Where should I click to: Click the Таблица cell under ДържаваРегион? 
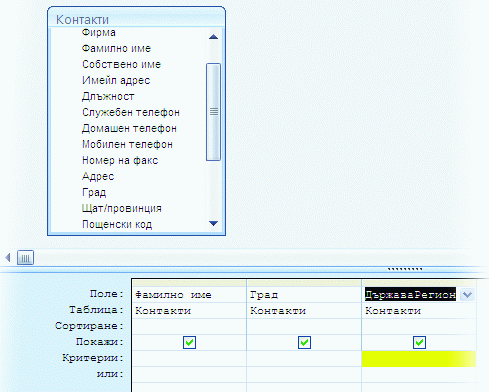click(419, 311)
